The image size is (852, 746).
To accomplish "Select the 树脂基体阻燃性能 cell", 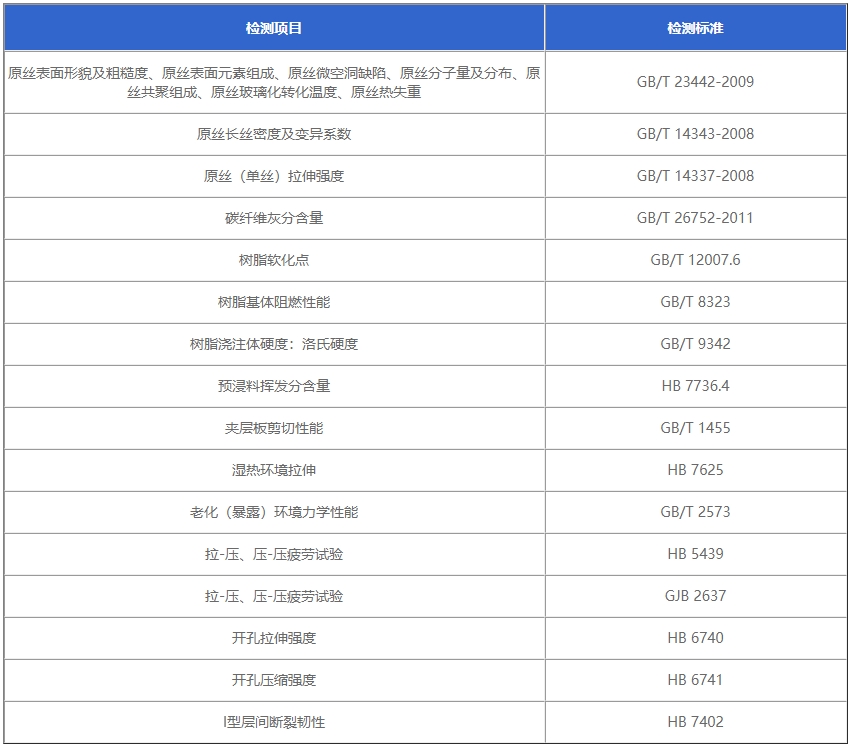I will [x=274, y=302].
